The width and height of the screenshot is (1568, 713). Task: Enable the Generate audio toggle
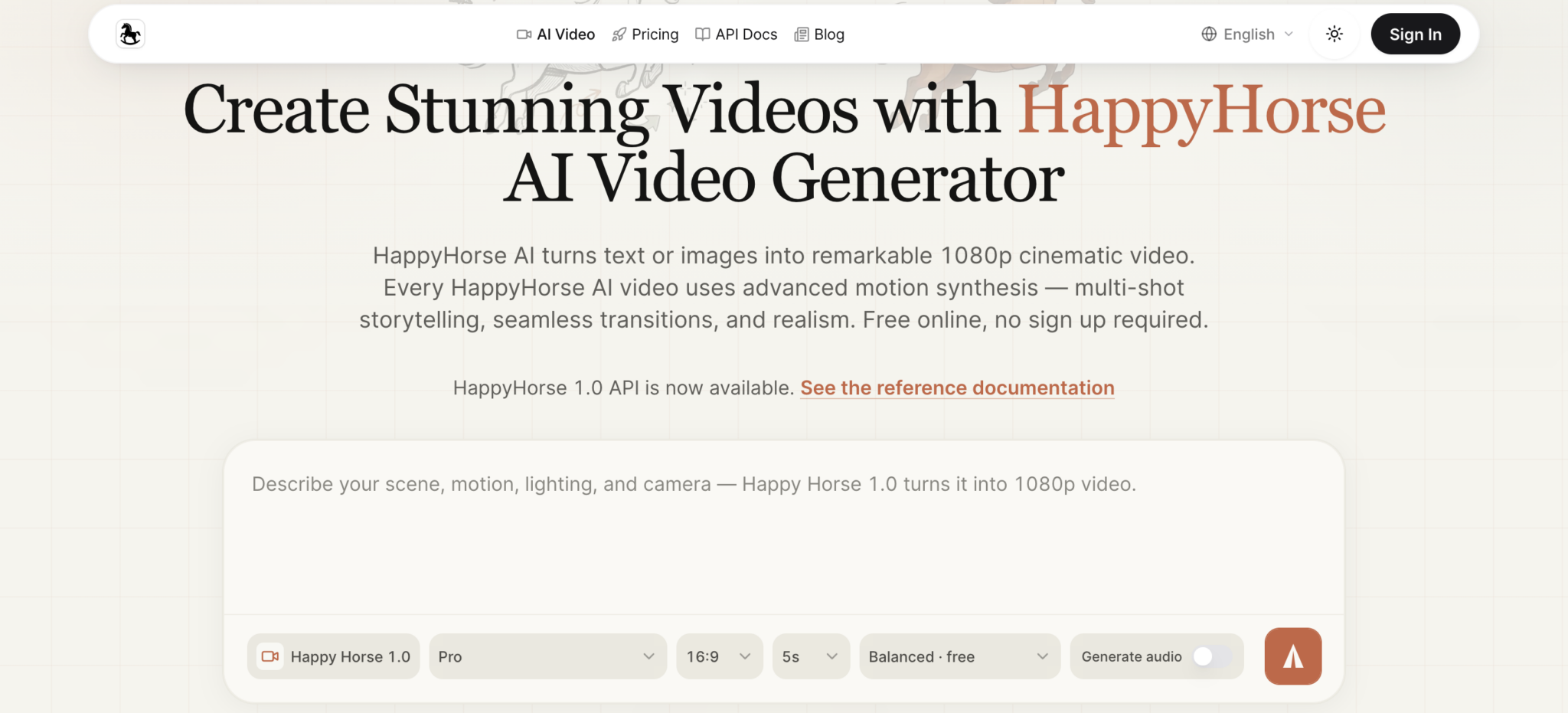tap(1212, 656)
